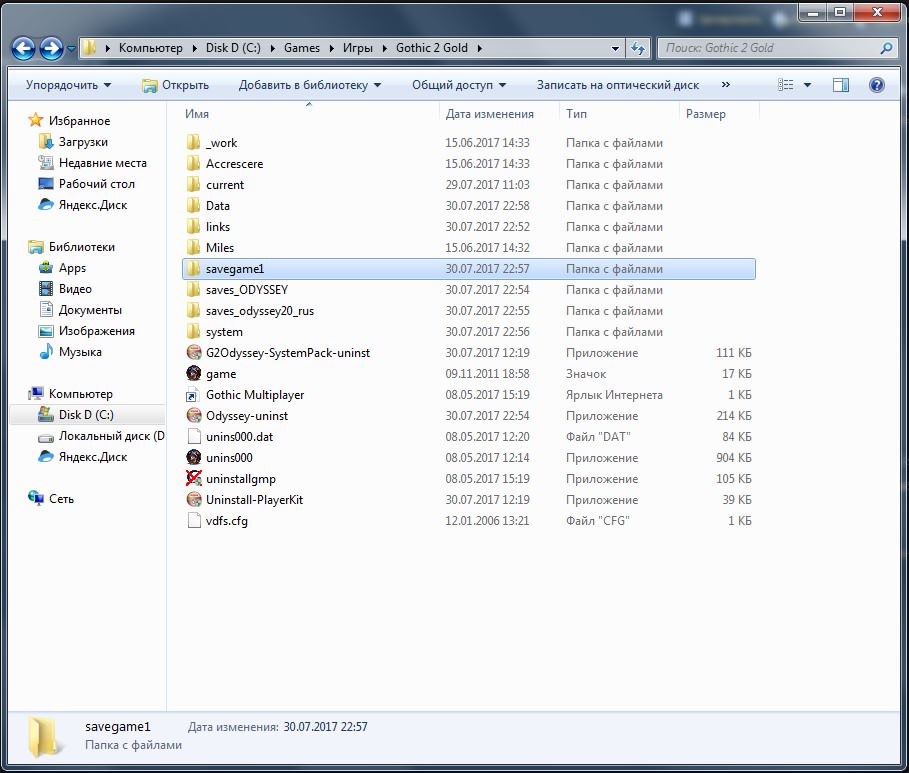Select Компьютер in the navigation pane

71,394
